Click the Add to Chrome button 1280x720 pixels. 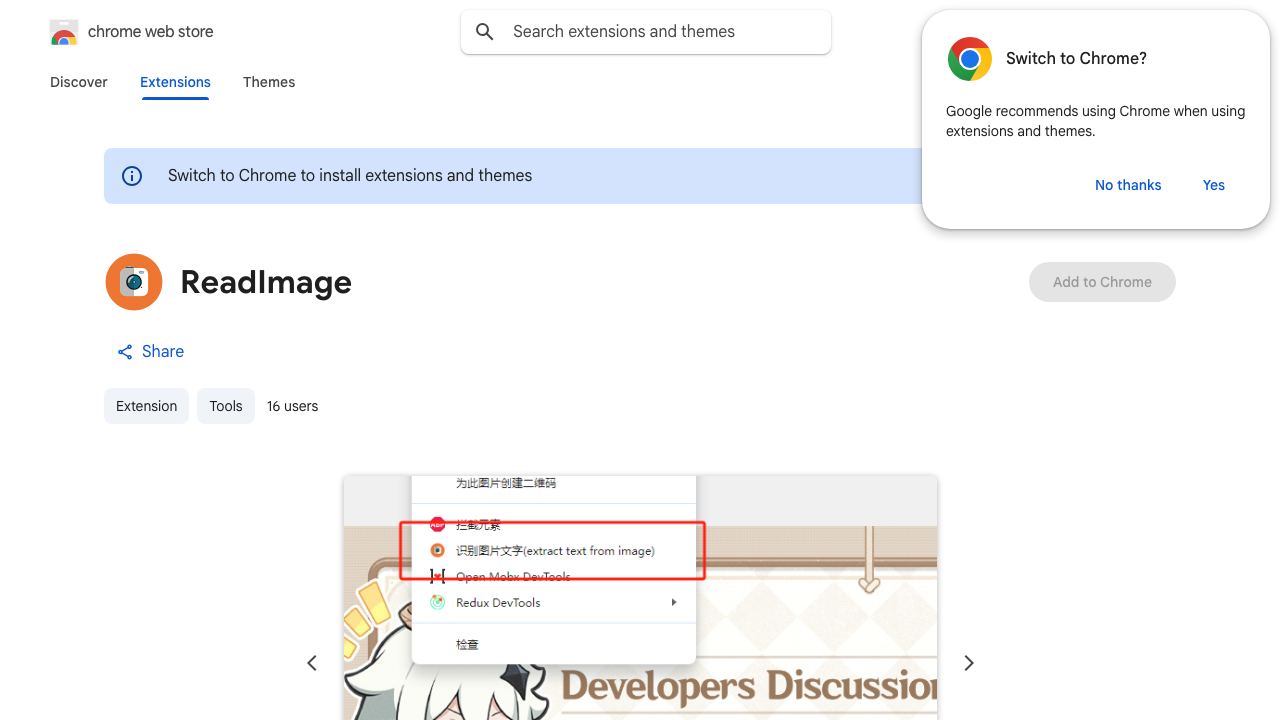[1102, 282]
